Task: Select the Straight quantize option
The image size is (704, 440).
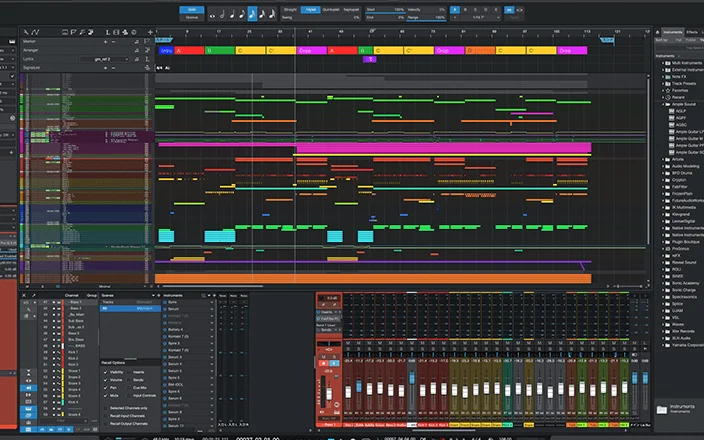Action: pyautogui.click(x=289, y=8)
